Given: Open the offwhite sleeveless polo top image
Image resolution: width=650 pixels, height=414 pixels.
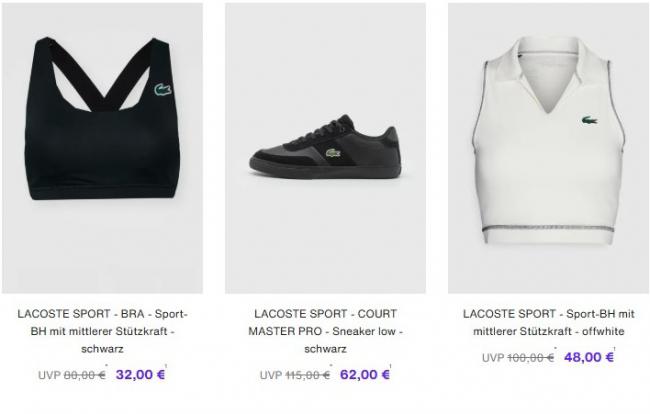Looking at the screenshot, I should pos(549,148).
